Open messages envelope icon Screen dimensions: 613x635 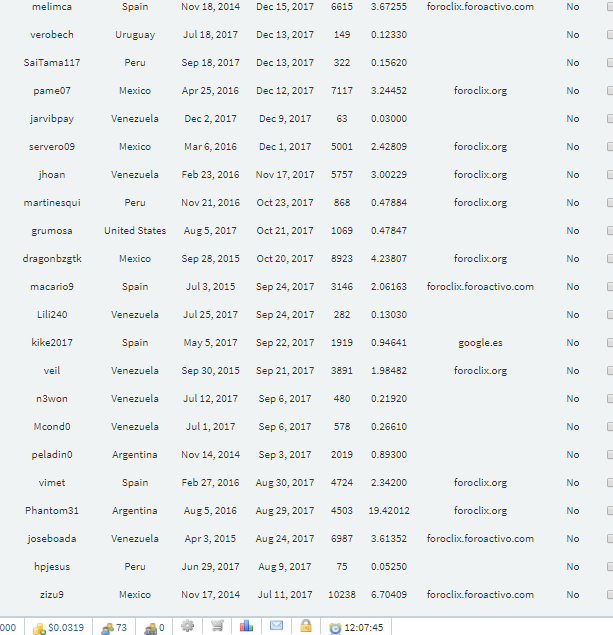tap(276, 626)
